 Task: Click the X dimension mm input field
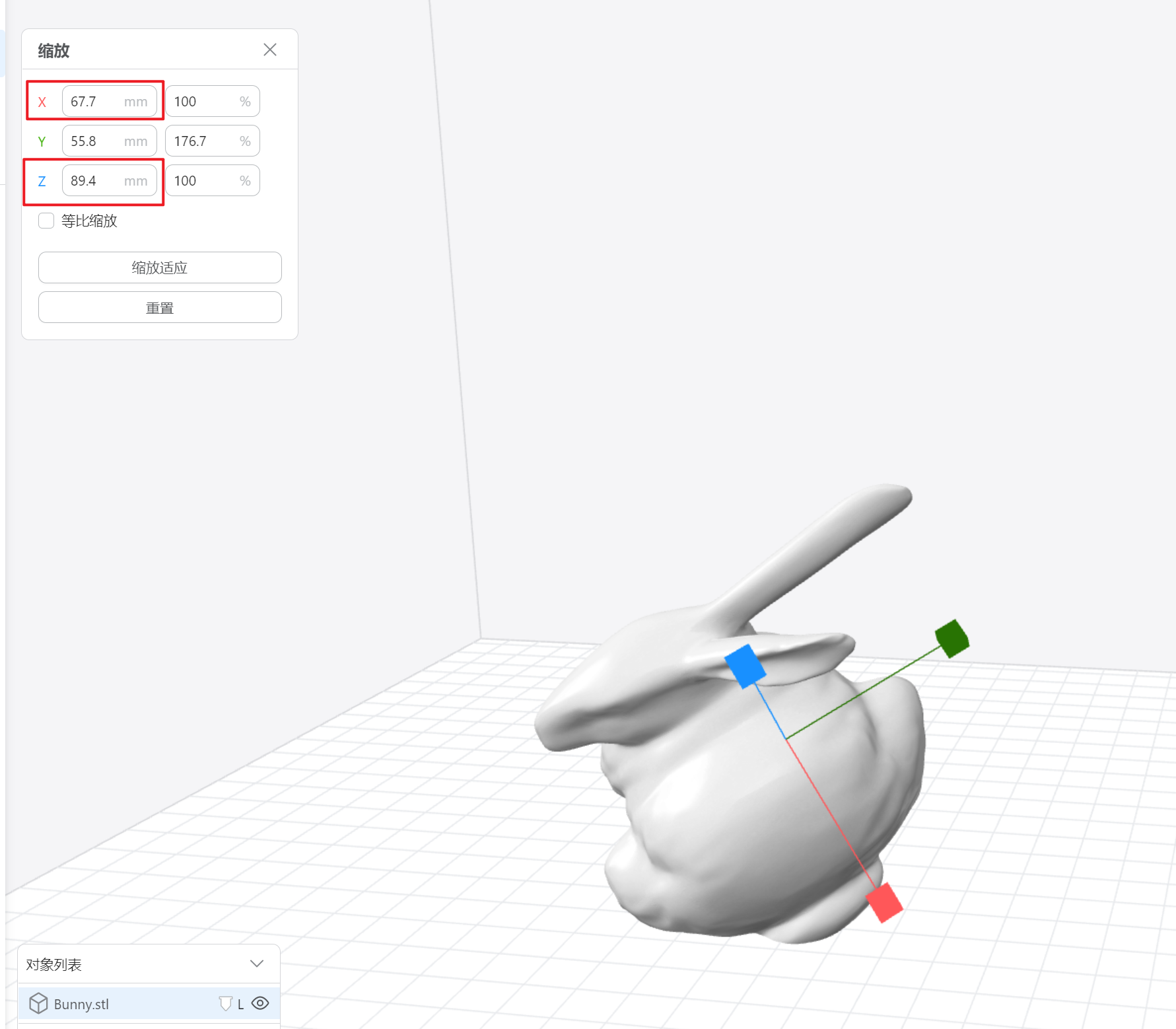point(110,101)
